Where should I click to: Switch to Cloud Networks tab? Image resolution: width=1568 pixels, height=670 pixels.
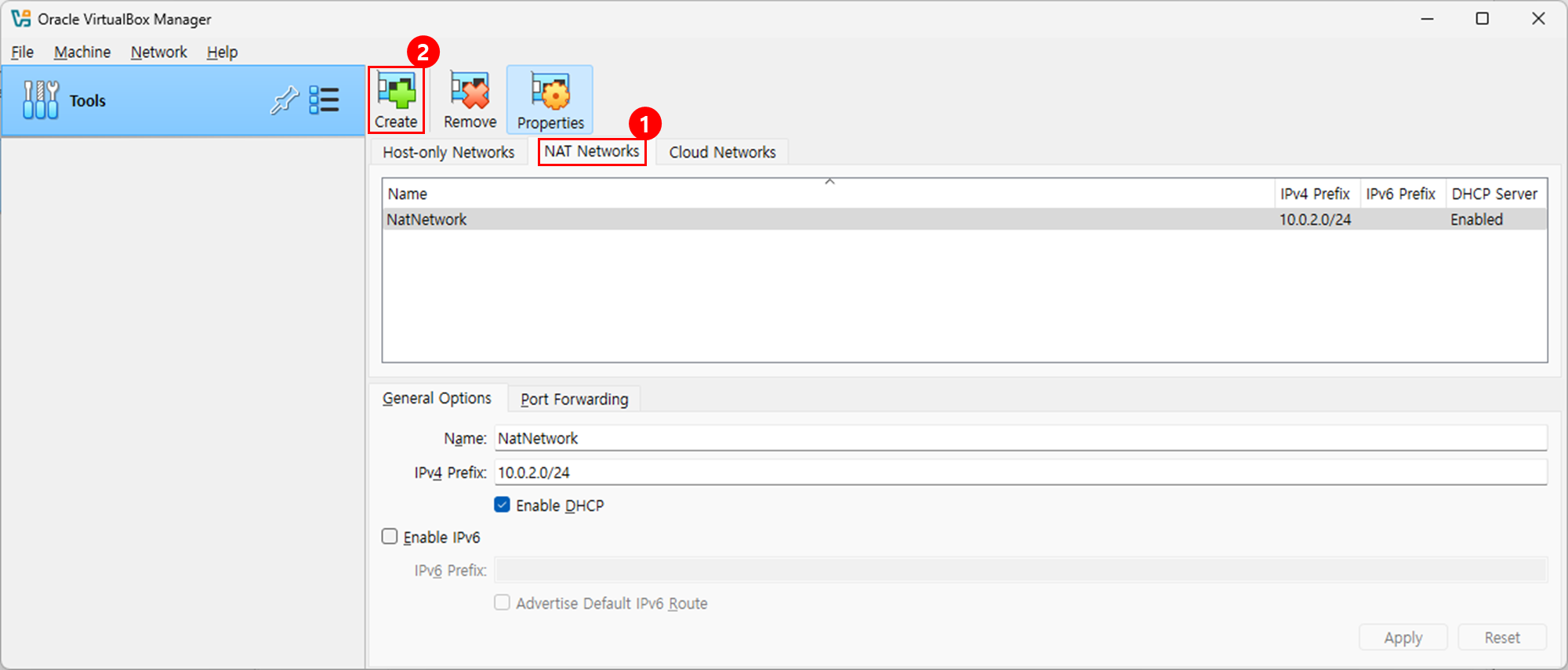(x=722, y=152)
